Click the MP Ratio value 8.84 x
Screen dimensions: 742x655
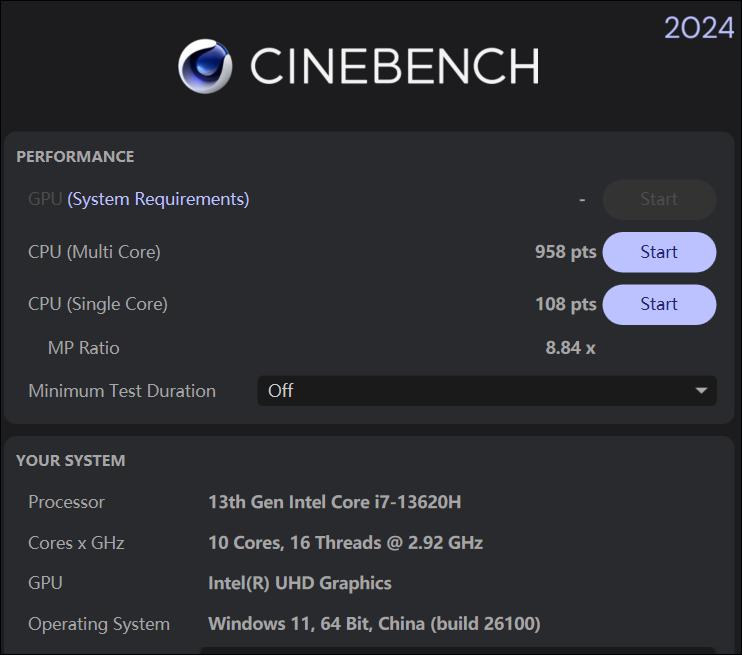point(570,348)
